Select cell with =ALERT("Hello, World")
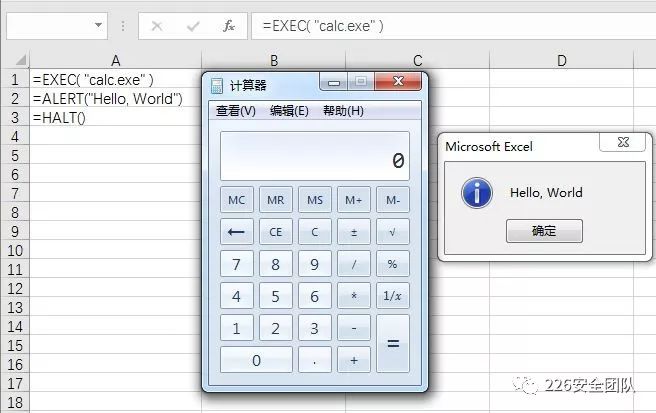The image size is (656, 413). click(x=115, y=98)
